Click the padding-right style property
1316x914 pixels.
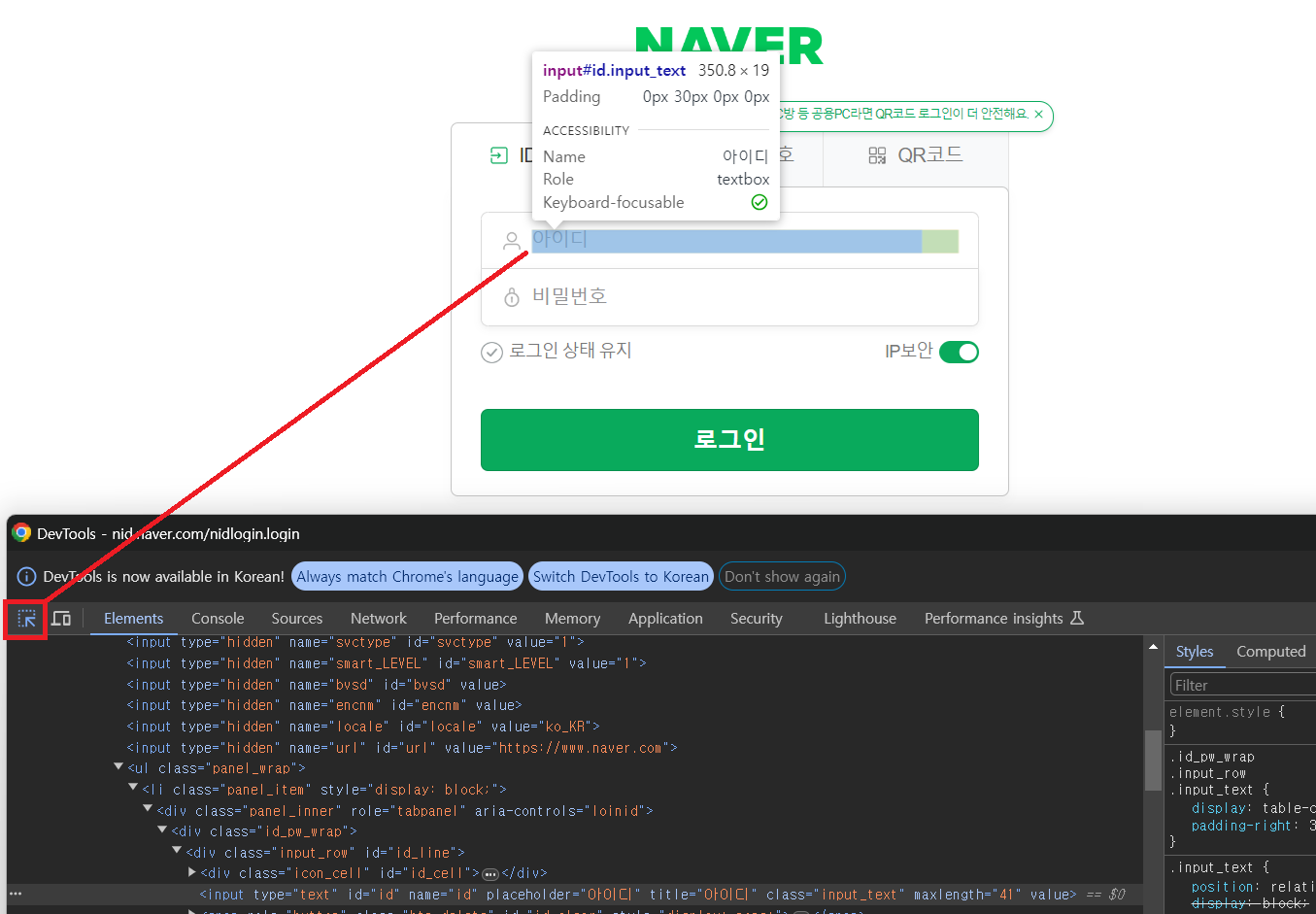pyautogui.click(x=1253, y=826)
